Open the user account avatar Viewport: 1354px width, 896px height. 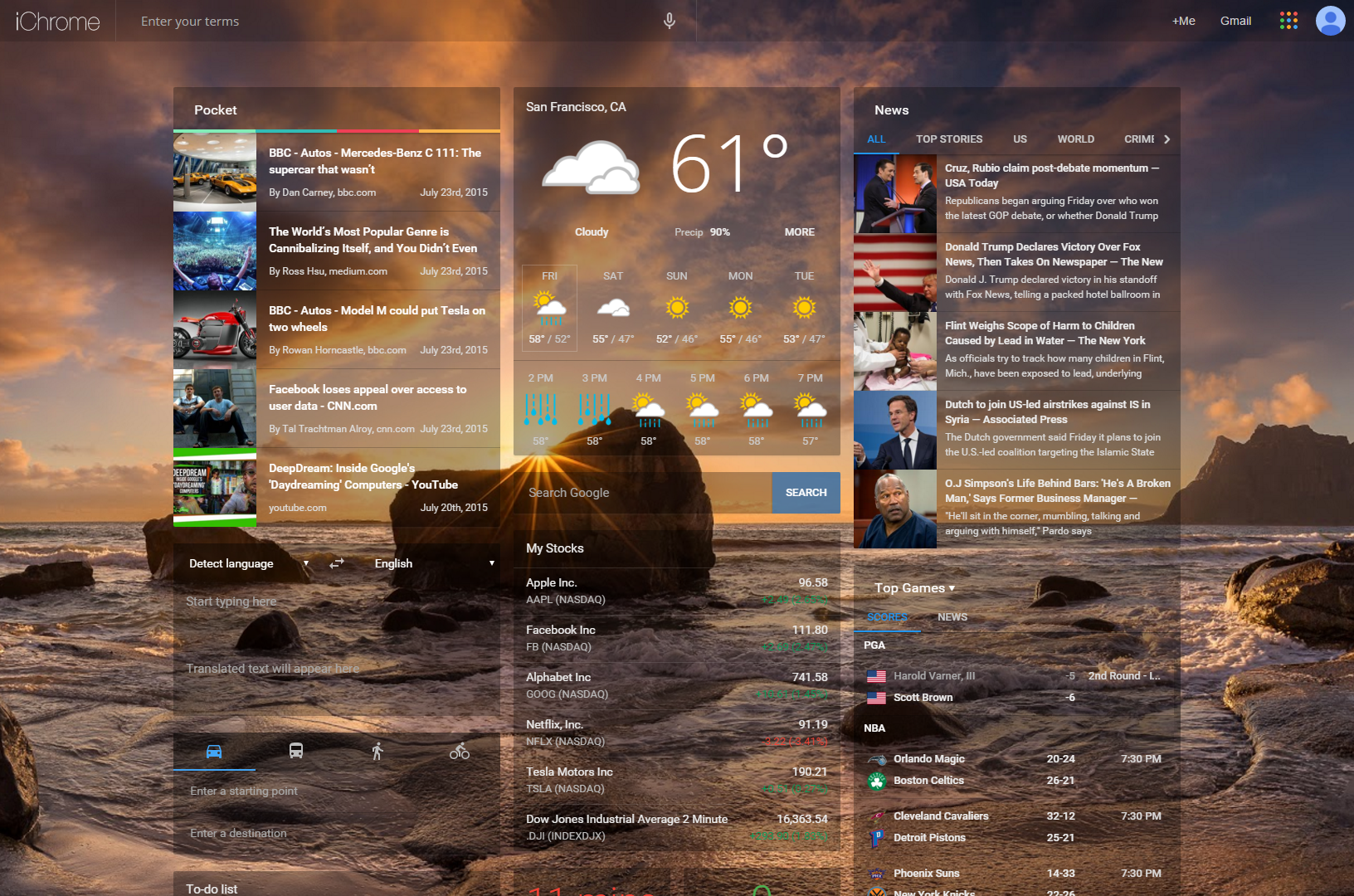click(x=1330, y=21)
